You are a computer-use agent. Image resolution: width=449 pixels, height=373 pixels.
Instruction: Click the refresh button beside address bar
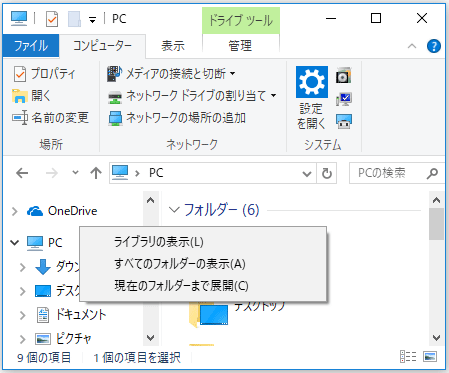point(327,173)
